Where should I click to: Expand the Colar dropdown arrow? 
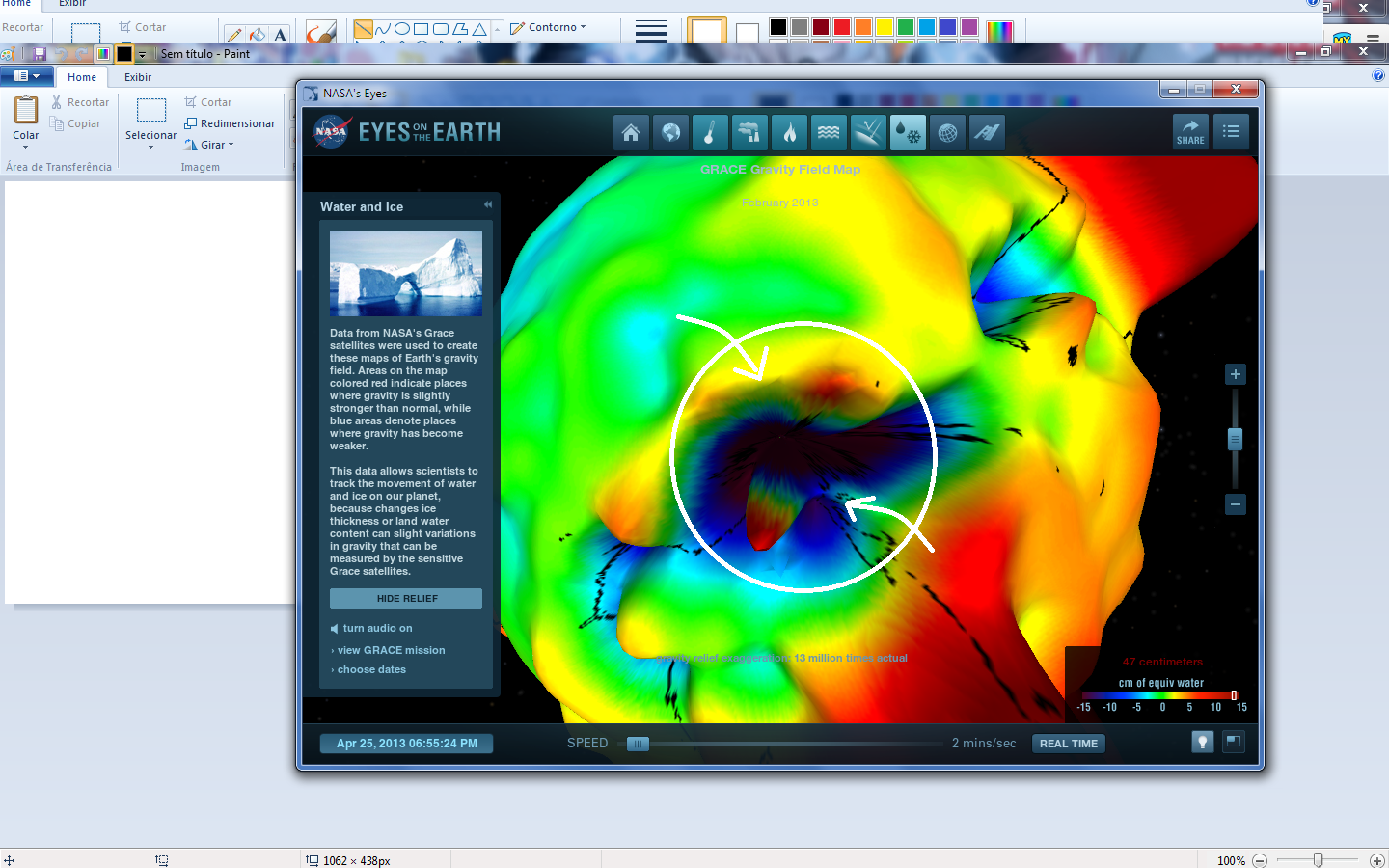26,148
